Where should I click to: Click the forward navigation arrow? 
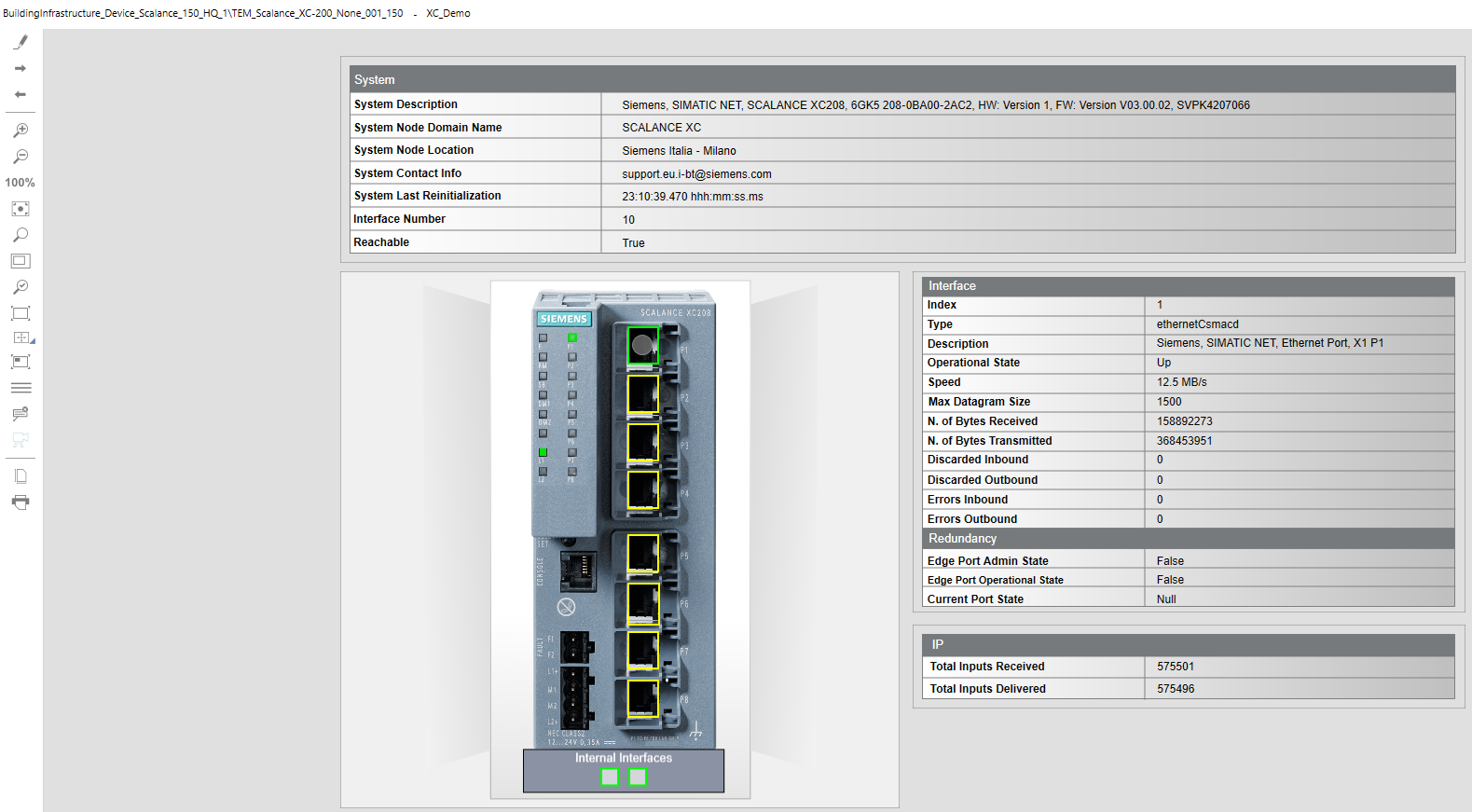coord(21,68)
